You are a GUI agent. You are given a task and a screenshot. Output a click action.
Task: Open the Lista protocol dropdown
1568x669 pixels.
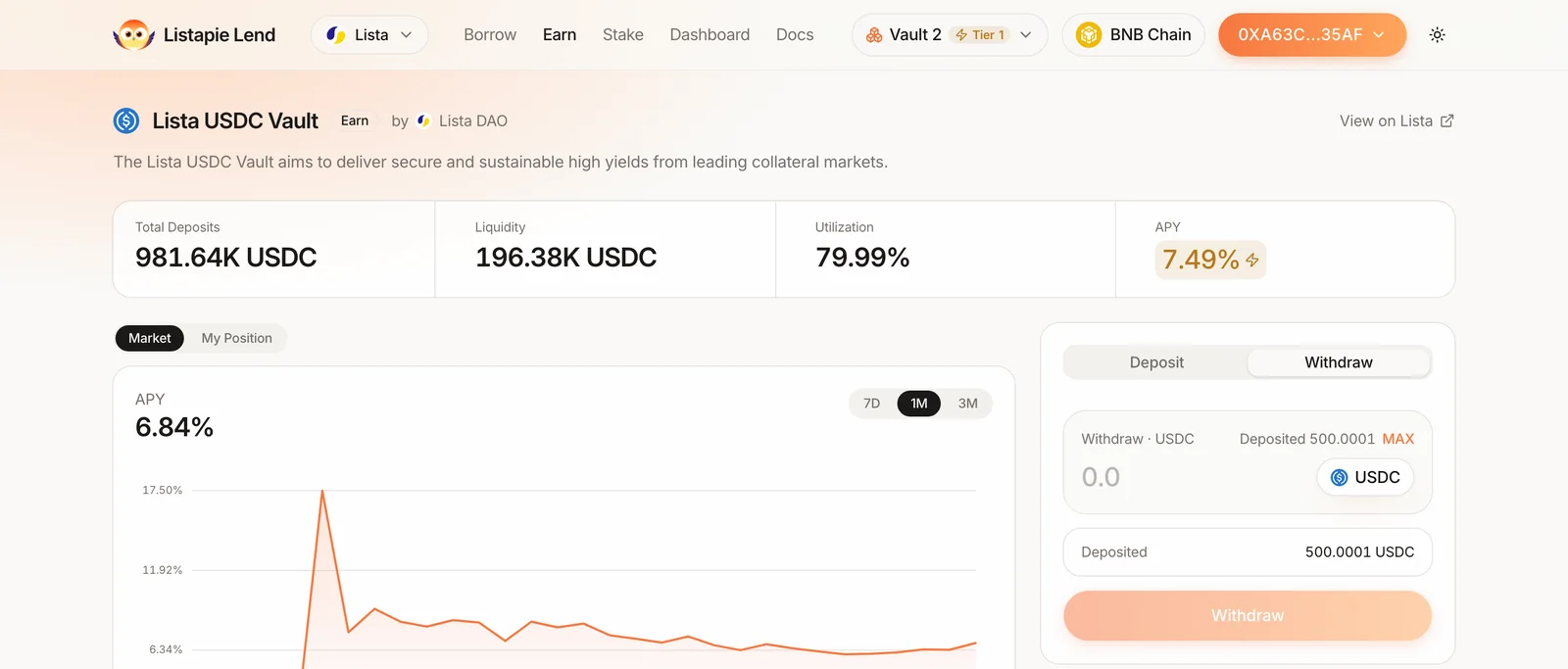(x=369, y=35)
